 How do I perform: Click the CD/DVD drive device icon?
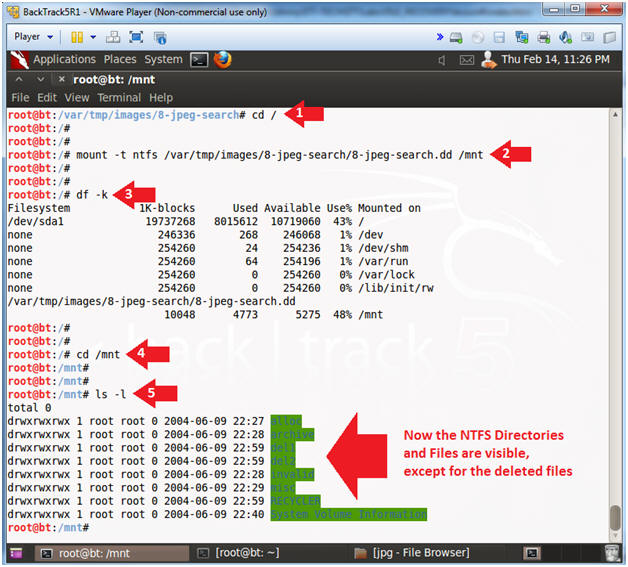tap(478, 38)
